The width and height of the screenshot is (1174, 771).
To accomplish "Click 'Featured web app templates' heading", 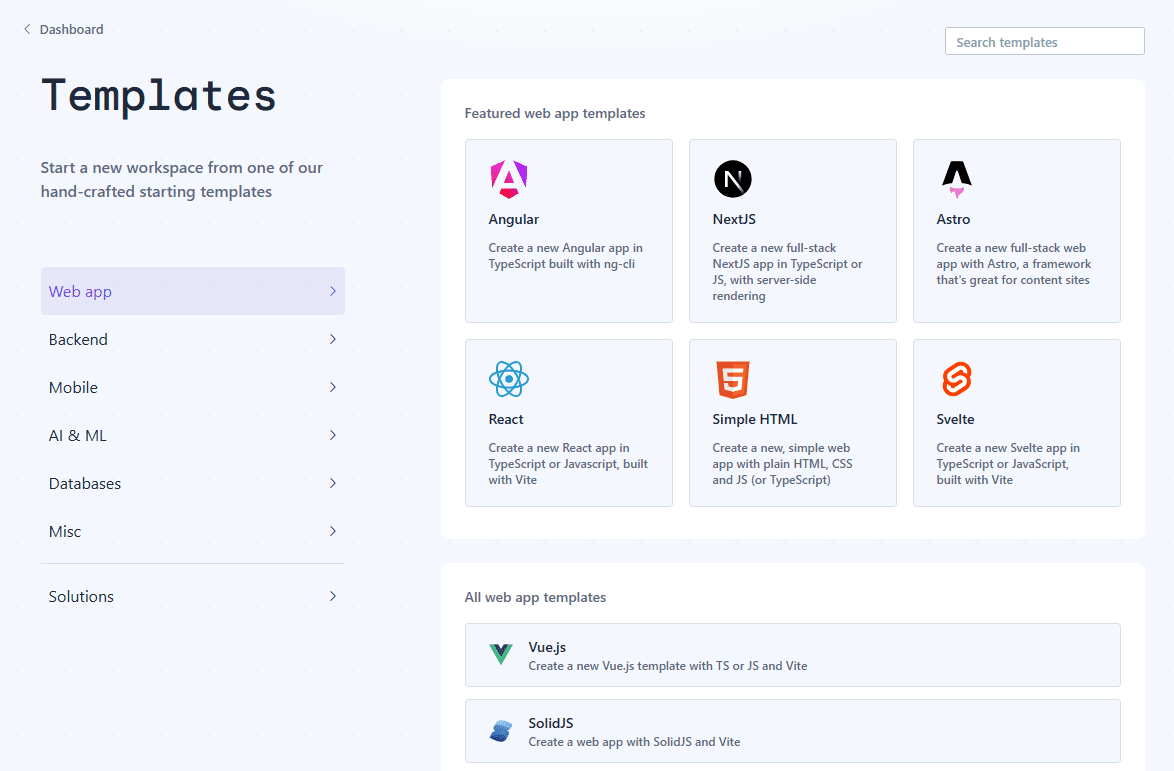I will pyautogui.click(x=555, y=113).
